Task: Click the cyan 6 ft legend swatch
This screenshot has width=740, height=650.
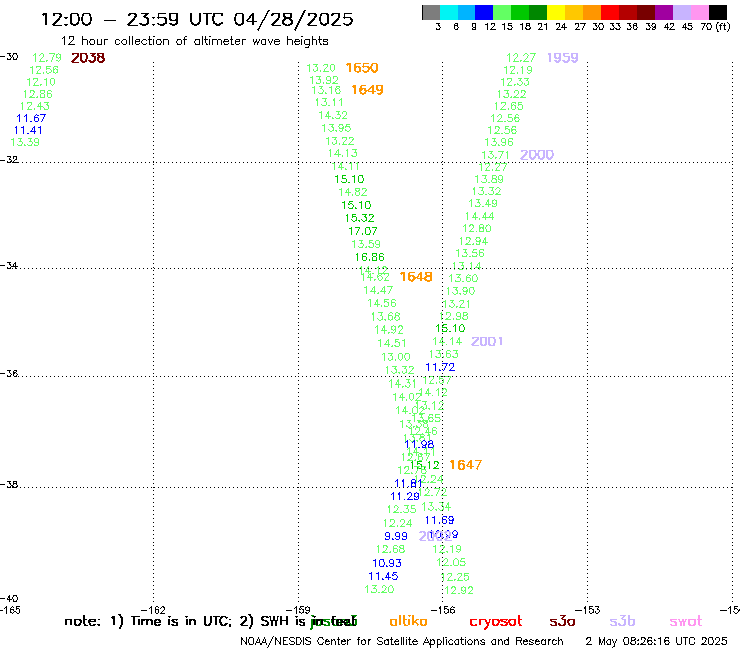Action: (448, 12)
